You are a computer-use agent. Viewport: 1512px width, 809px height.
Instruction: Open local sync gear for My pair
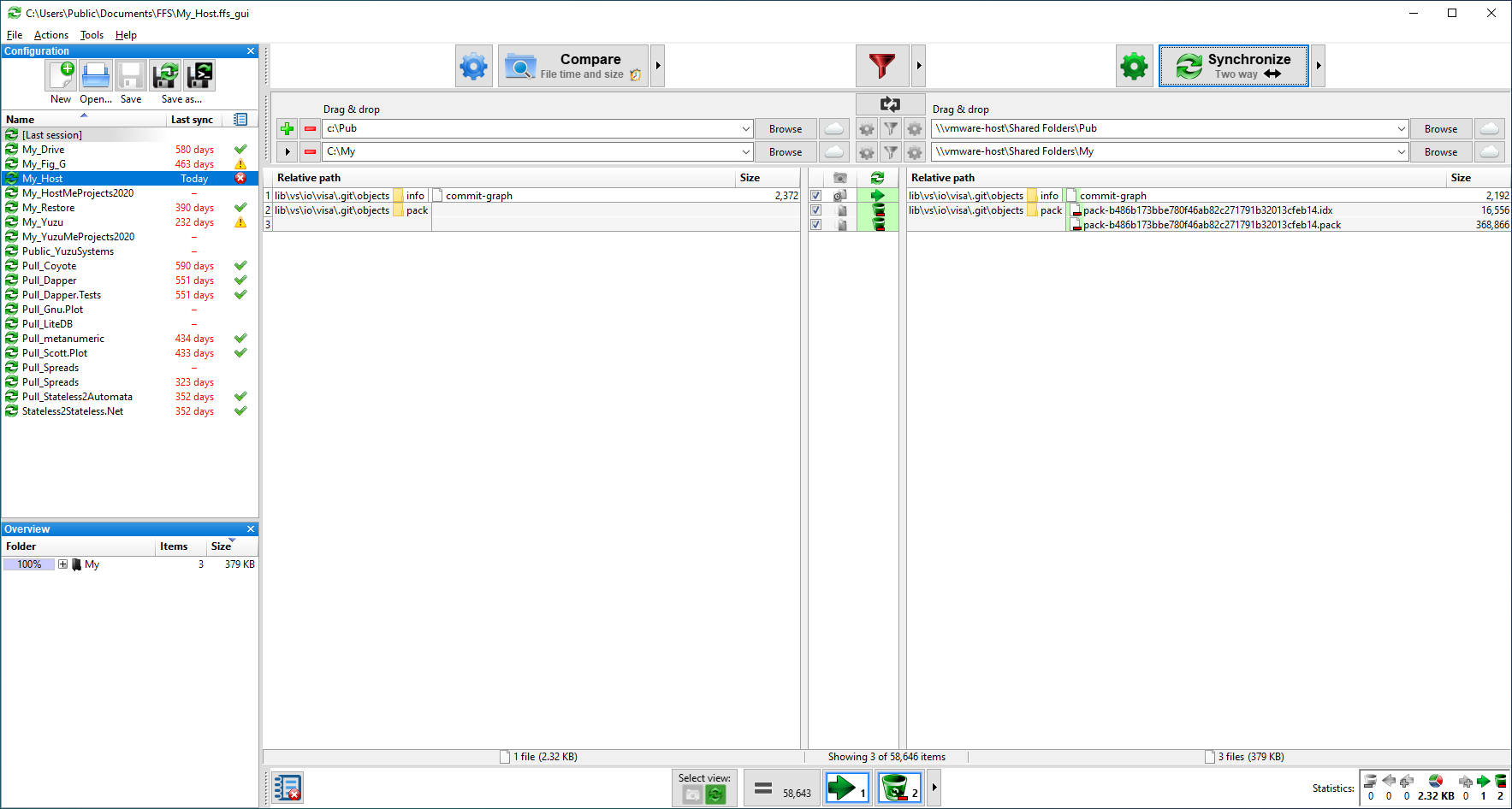point(915,152)
